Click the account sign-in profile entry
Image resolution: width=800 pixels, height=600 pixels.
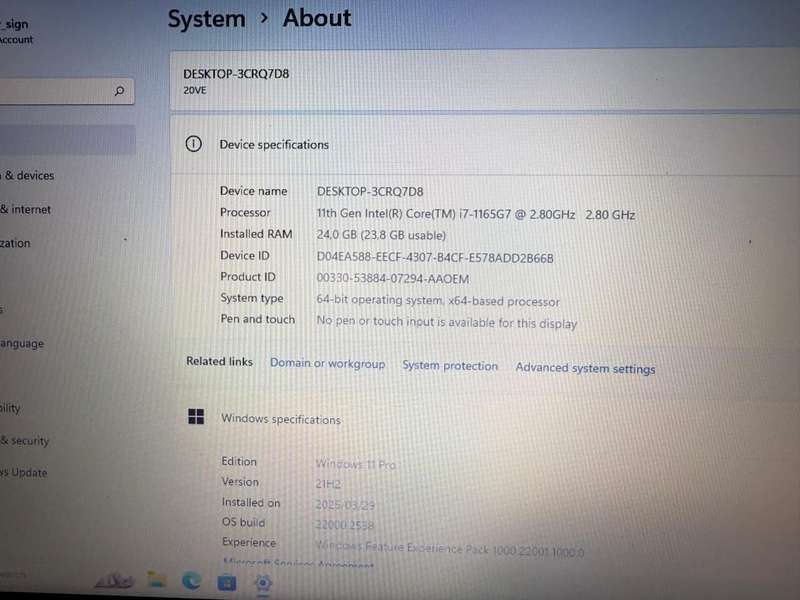[x=17, y=31]
